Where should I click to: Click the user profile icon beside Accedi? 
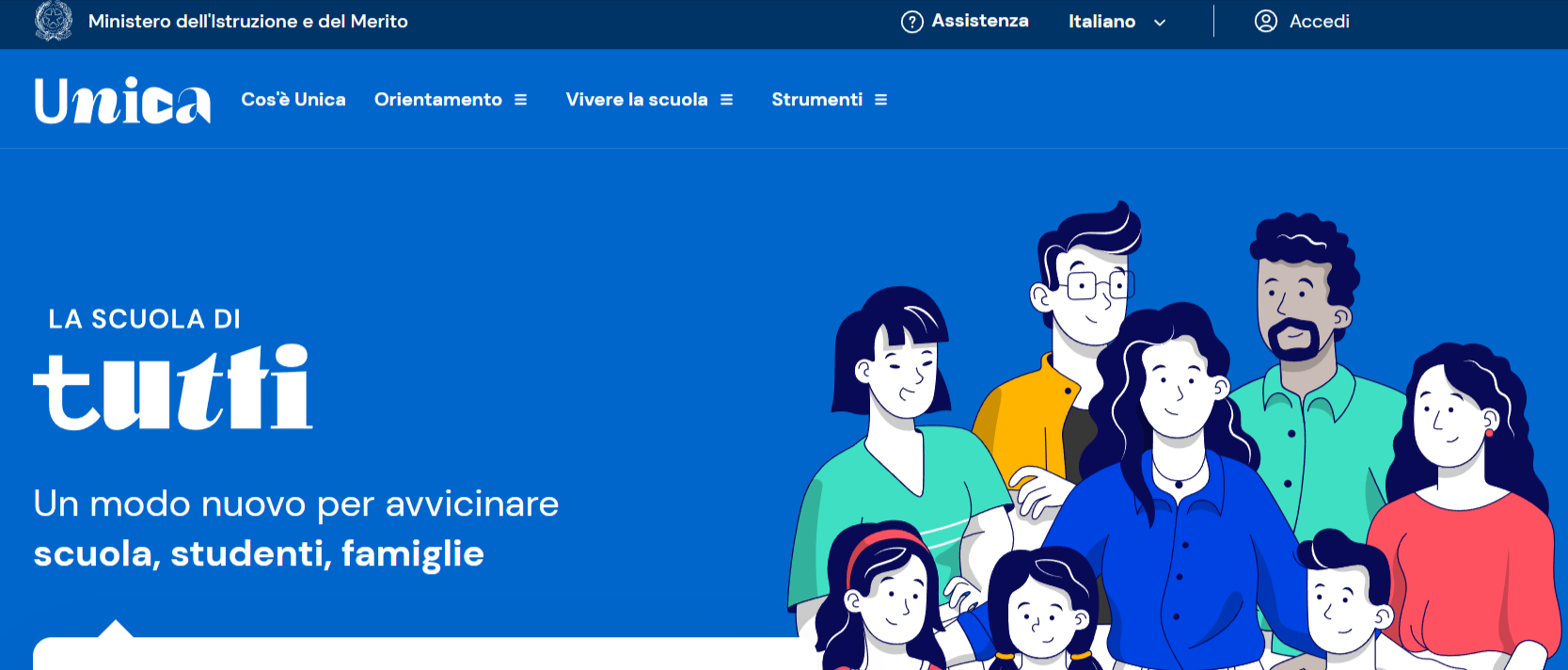tap(1265, 22)
